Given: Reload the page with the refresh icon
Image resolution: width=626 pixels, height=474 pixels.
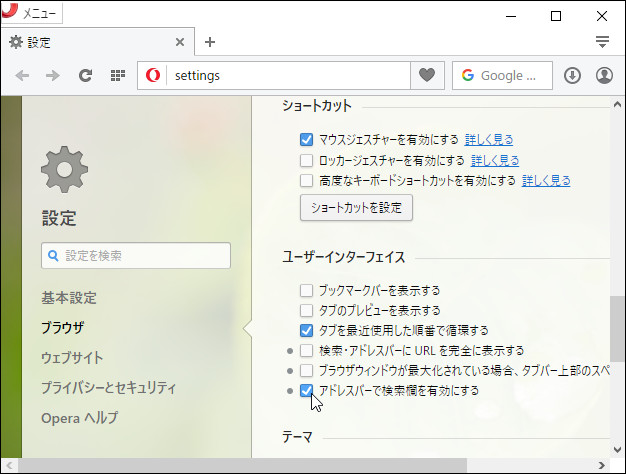Looking at the screenshot, I should click(x=85, y=75).
